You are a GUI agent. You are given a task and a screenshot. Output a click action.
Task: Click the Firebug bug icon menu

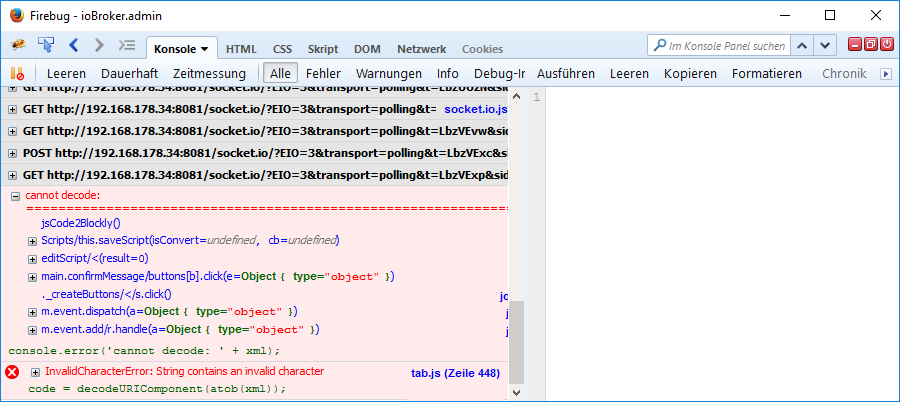click(18, 45)
